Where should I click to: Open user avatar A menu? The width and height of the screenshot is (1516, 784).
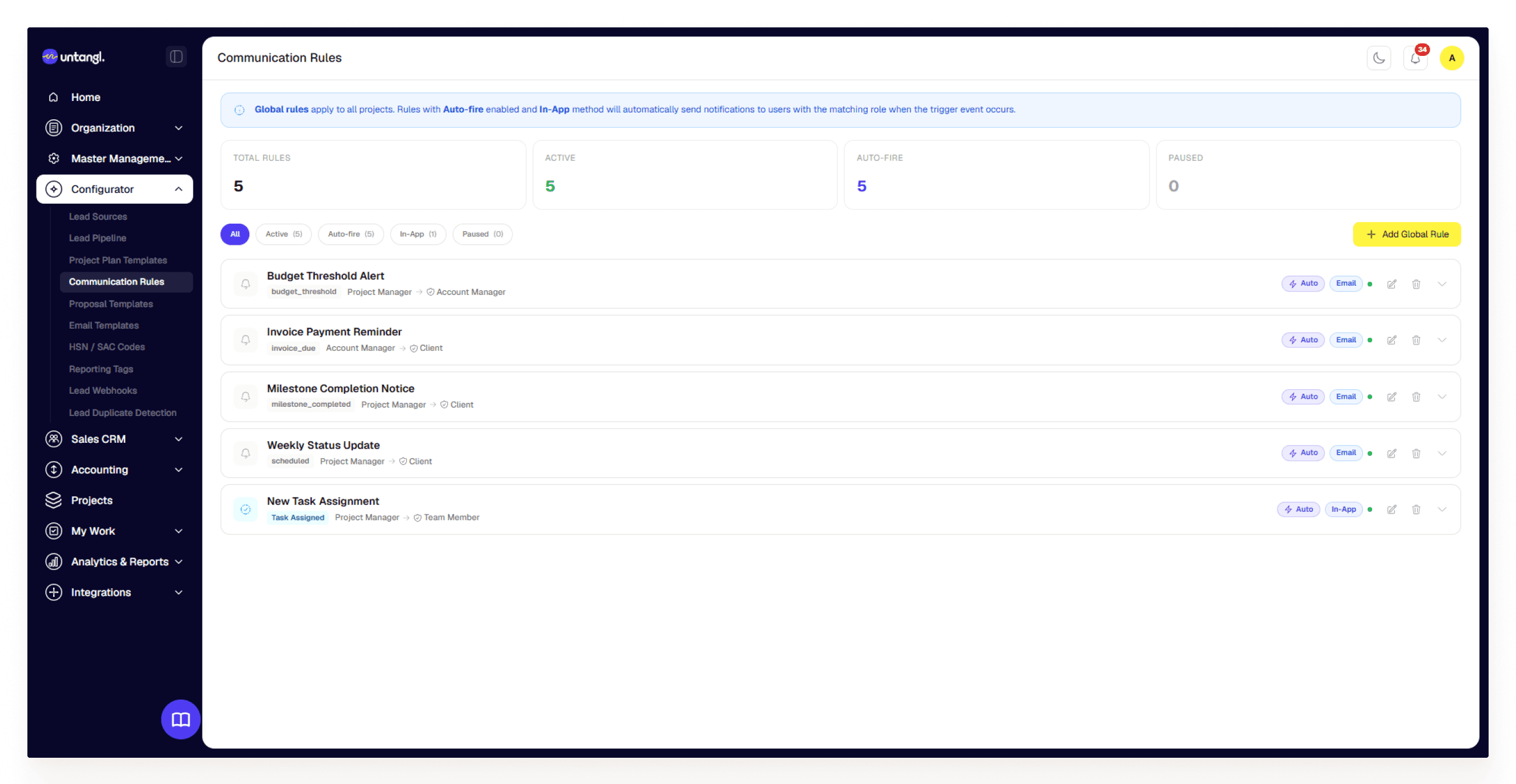pyautogui.click(x=1452, y=58)
